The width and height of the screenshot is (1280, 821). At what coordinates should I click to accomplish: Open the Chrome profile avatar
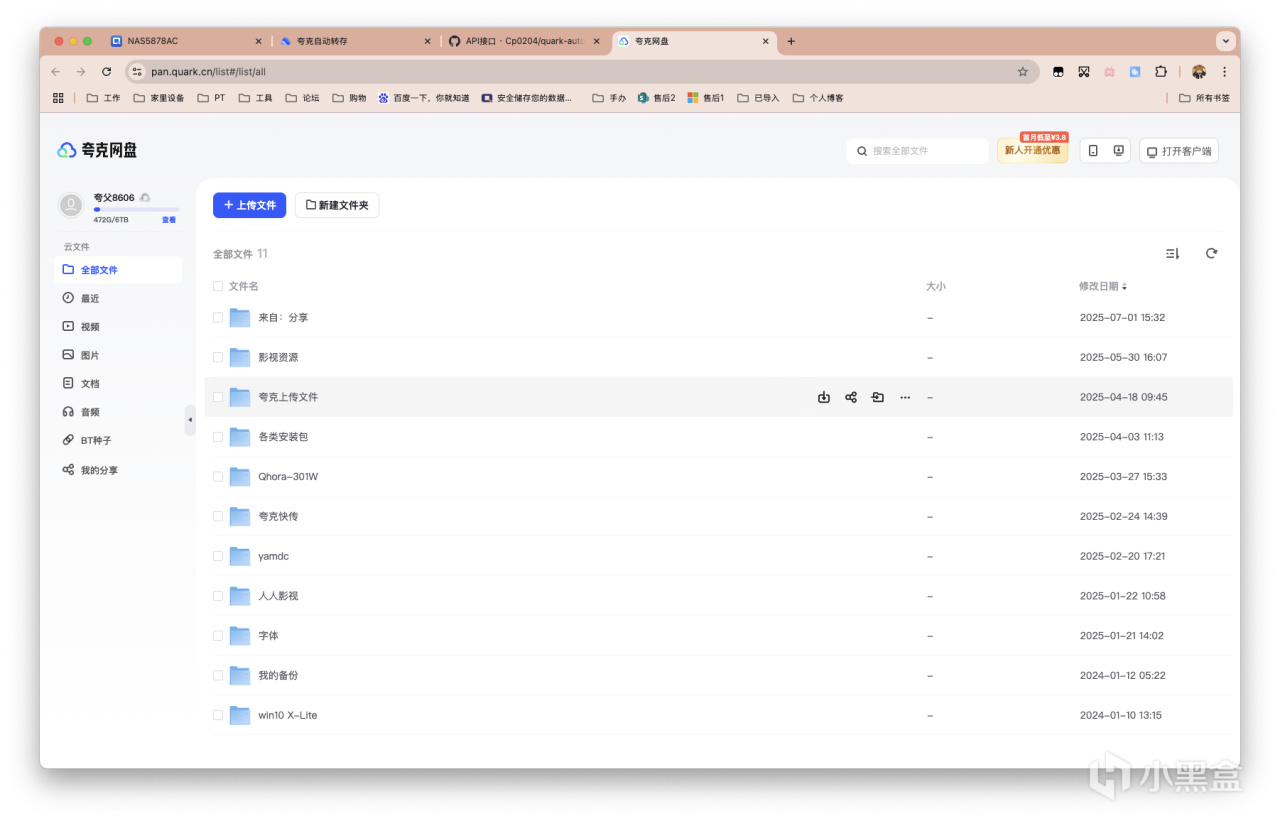tap(1199, 72)
